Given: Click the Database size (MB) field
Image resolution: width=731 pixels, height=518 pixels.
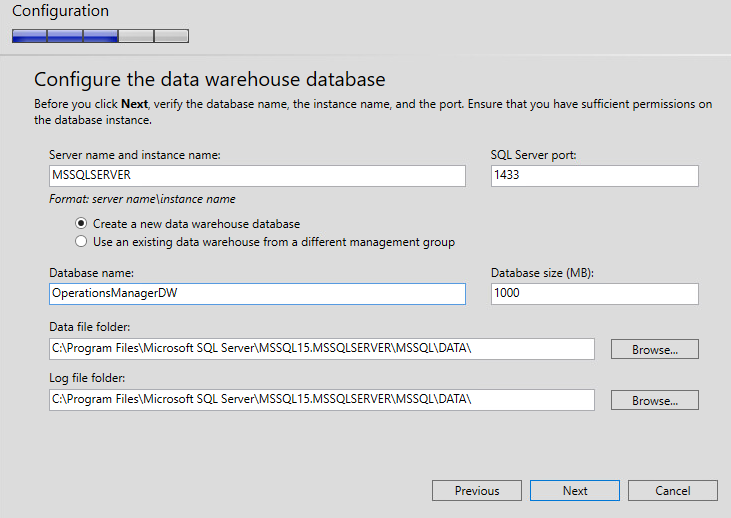Looking at the screenshot, I should [594, 294].
